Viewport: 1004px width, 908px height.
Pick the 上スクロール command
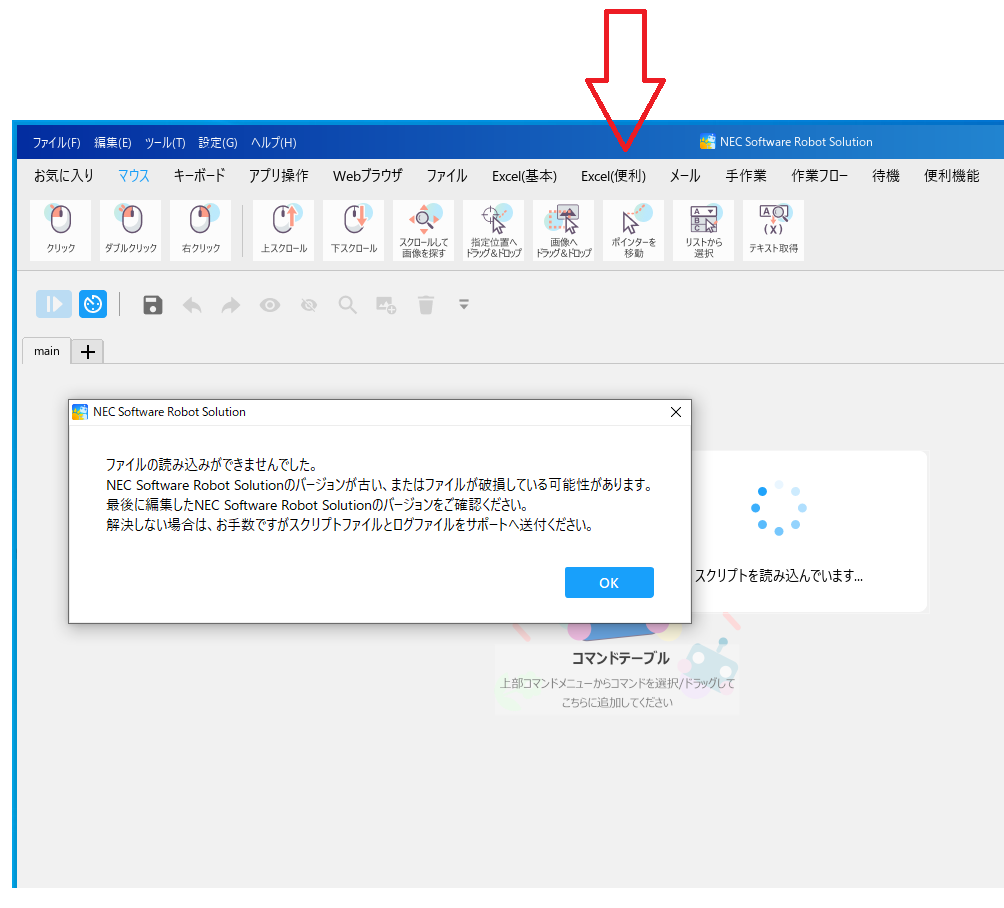(284, 230)
